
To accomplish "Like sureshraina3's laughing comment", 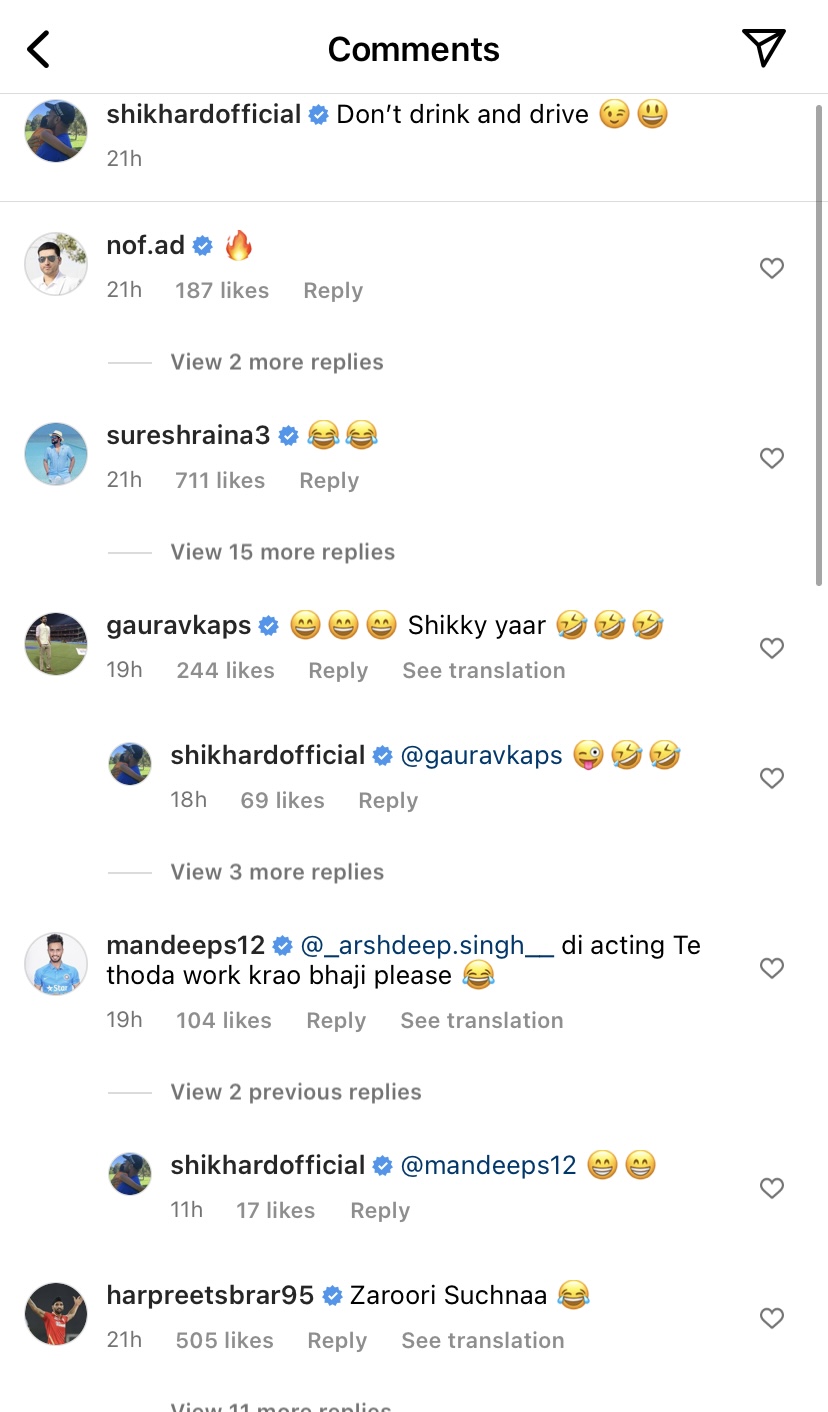I will point(771,458).
